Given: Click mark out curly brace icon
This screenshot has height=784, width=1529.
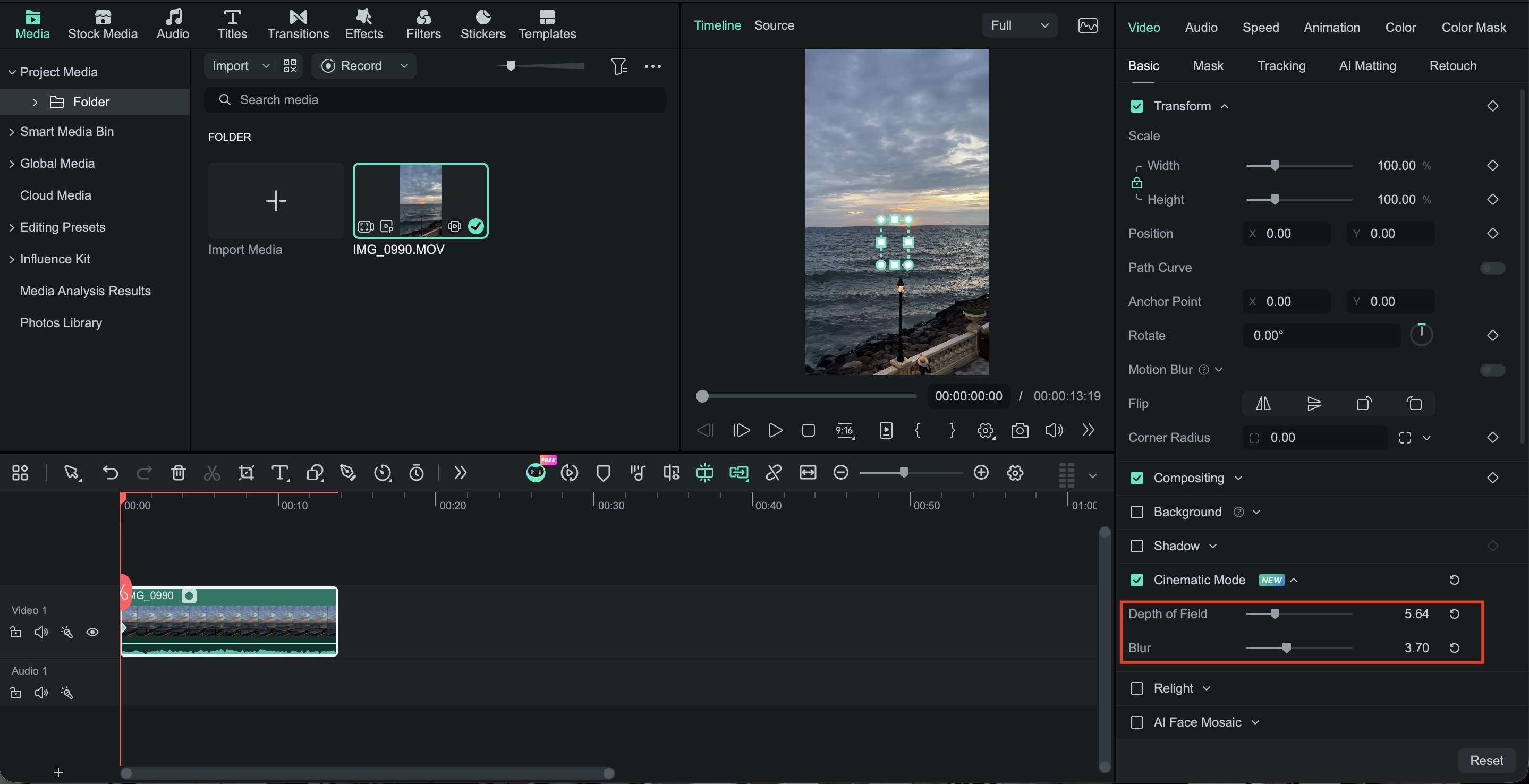Looking at the screenshot, I should 952,430.
